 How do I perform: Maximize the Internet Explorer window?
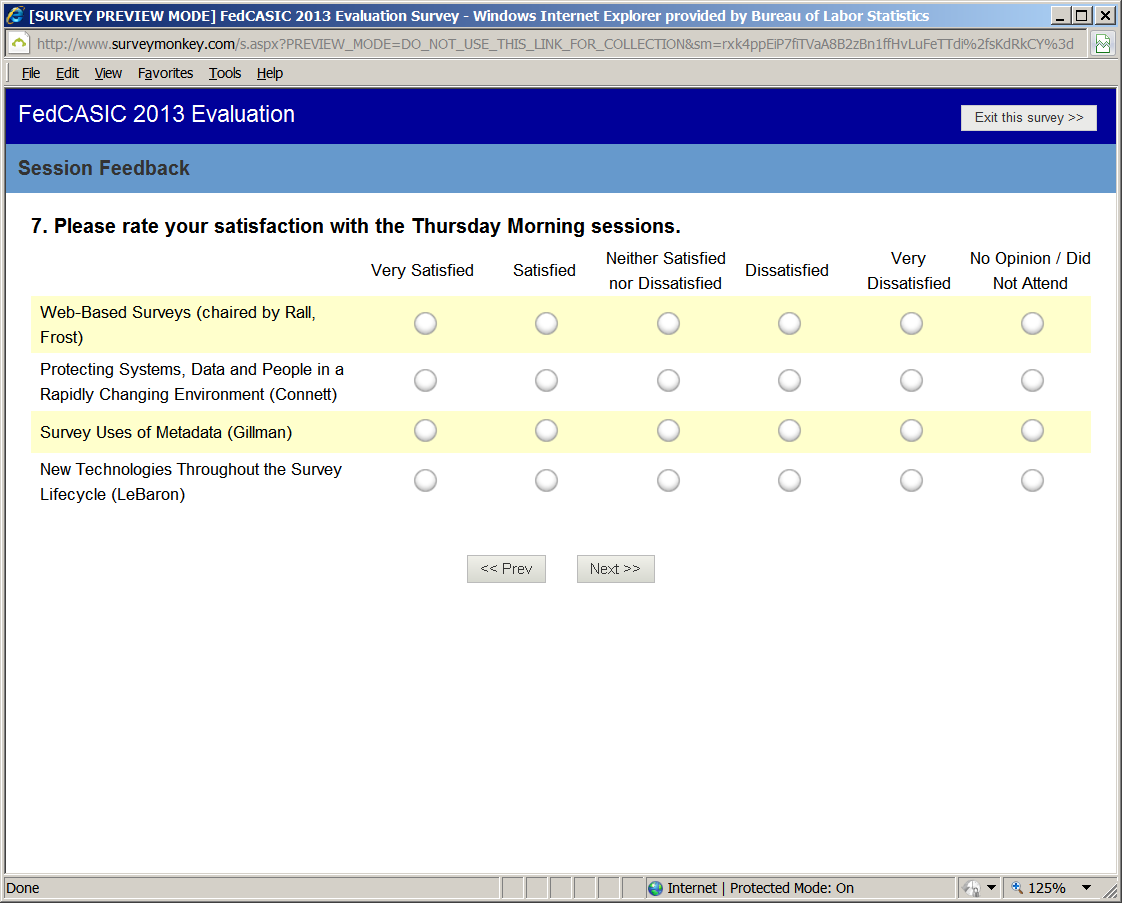pyautogui.click(x=1083, y=15)
